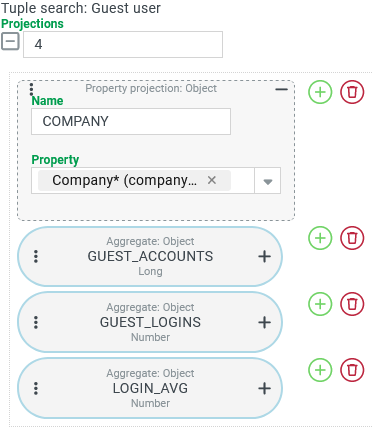Expand the GUEST_ACCOUNTS aggregate with plus

click(x=264, y=256)
